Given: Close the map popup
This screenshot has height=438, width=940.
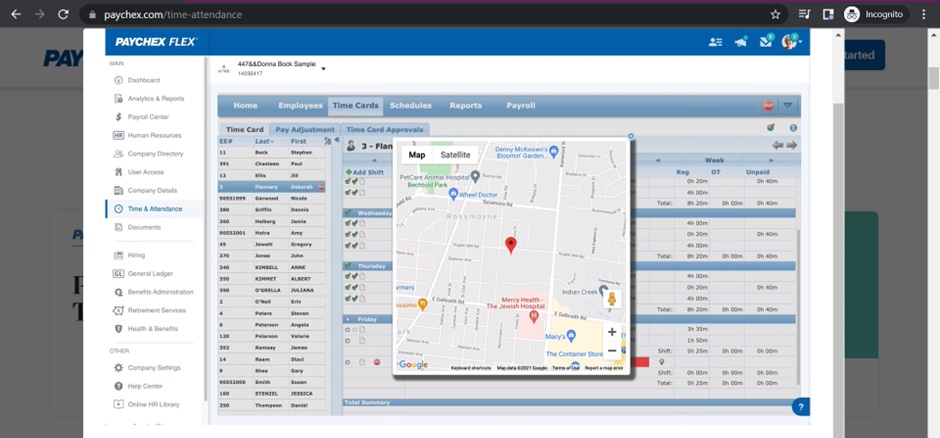Looking at the screenshot, I should (630, 136).
